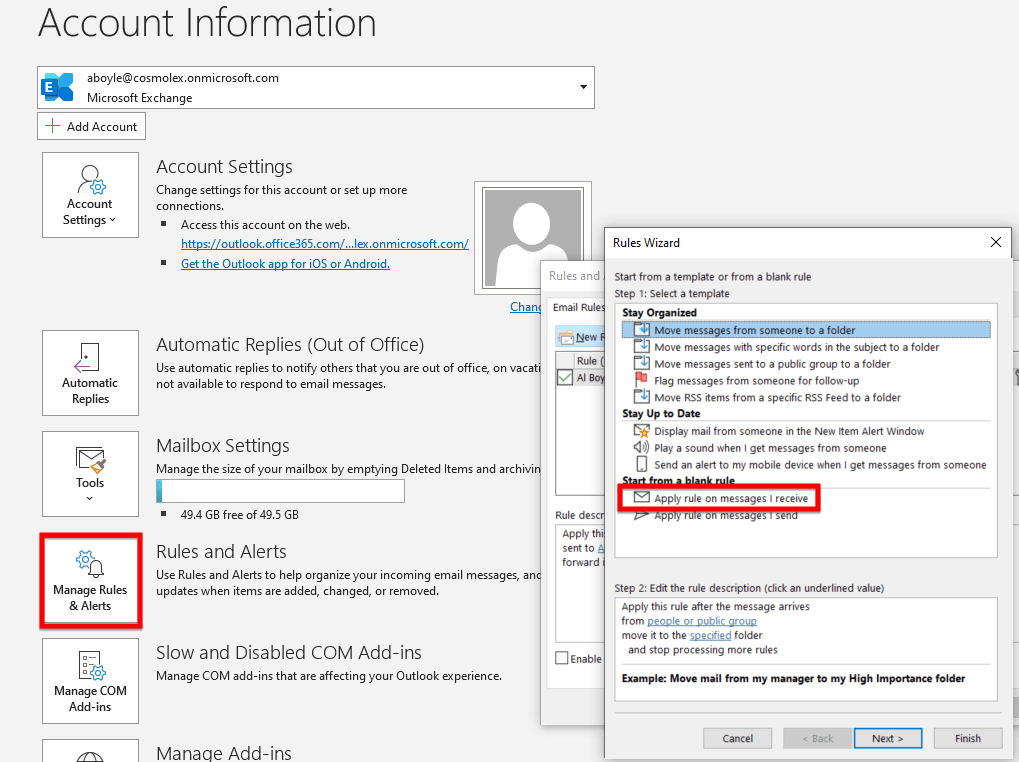Click the Manage COM Add-ins document gear icon

click(92, 665)
